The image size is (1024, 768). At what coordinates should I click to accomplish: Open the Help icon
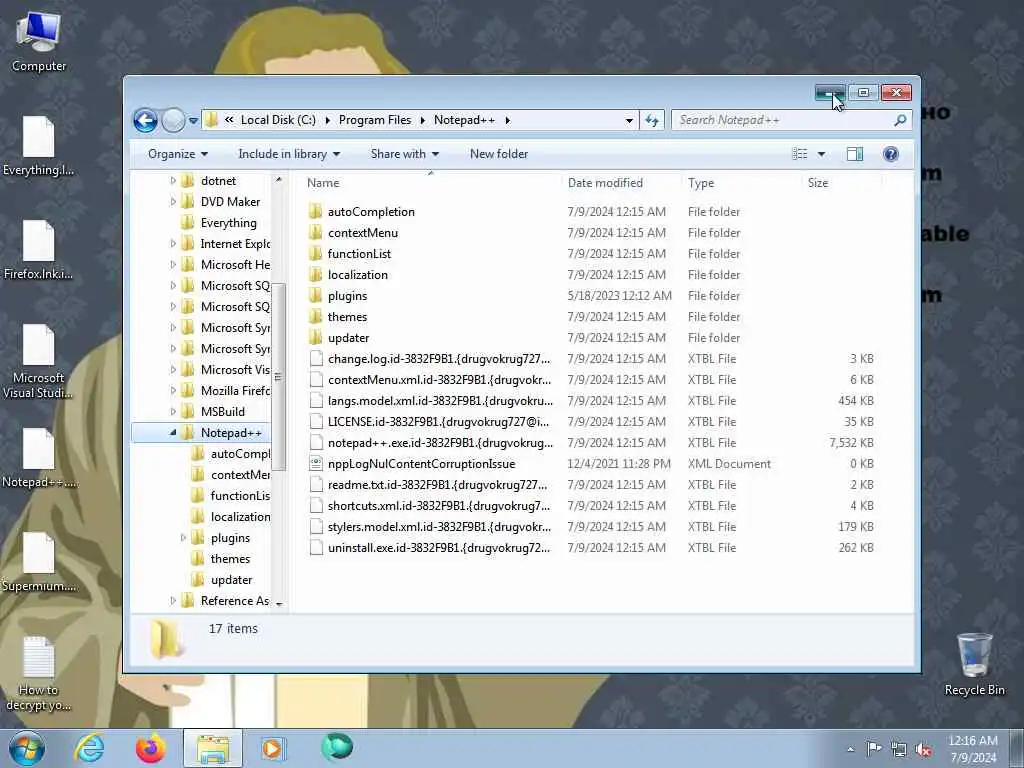[x=891, y=154]
